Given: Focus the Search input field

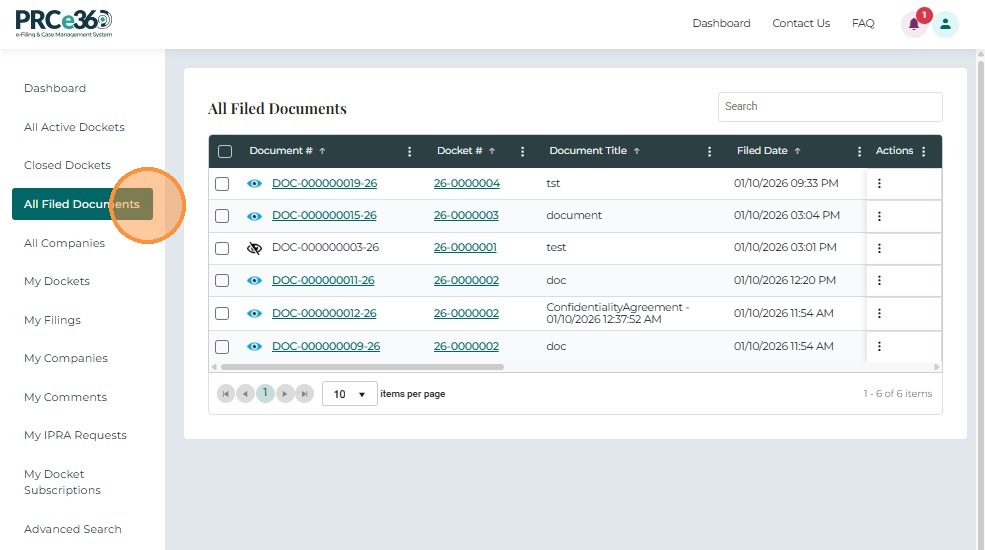Looking at the screenshot, I should 830,107.
